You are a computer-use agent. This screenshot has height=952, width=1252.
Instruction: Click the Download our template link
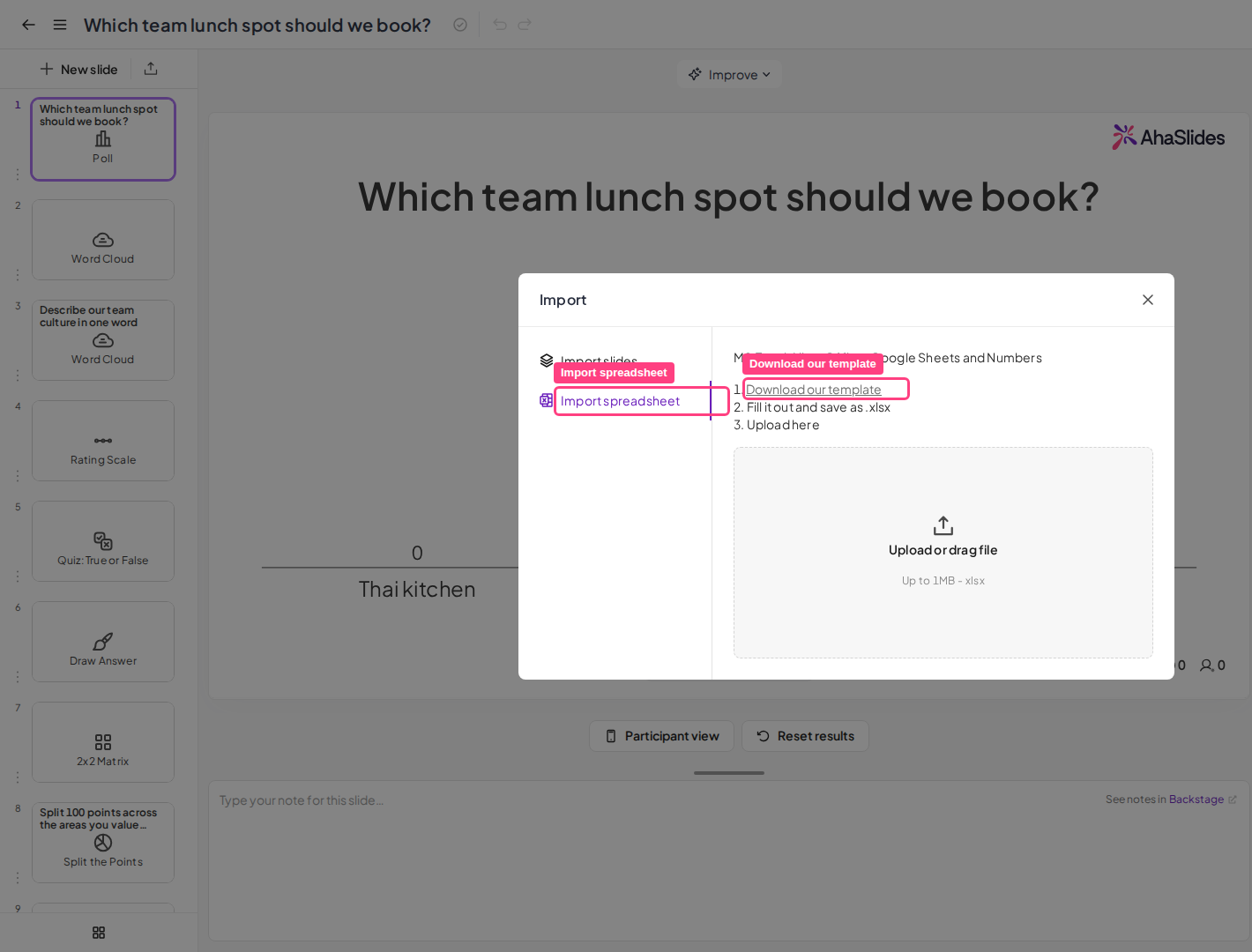[x=814, y=390]
